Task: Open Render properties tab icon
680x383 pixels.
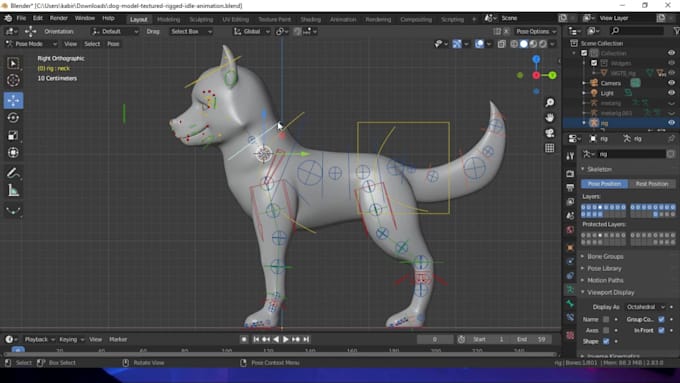Action: click(570, 173)
